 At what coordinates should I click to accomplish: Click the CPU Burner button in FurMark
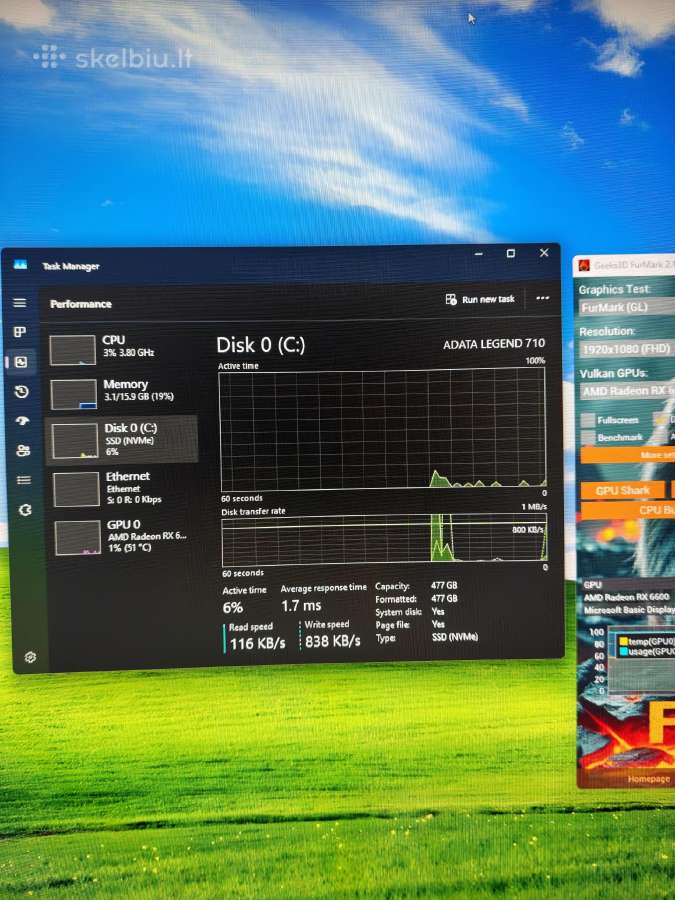point(628,510)
